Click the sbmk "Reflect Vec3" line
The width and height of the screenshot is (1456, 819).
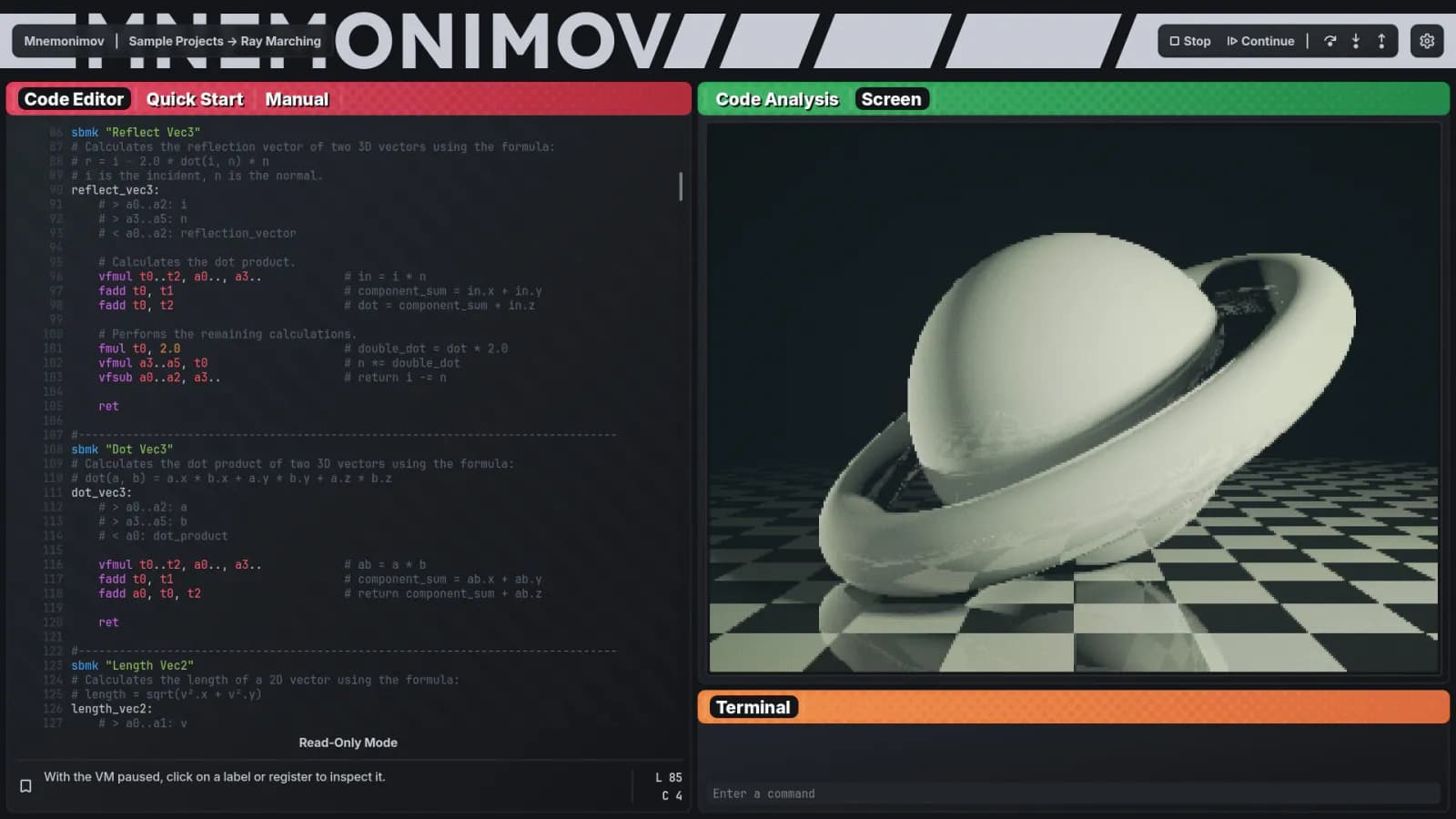[x=136, y=132]
